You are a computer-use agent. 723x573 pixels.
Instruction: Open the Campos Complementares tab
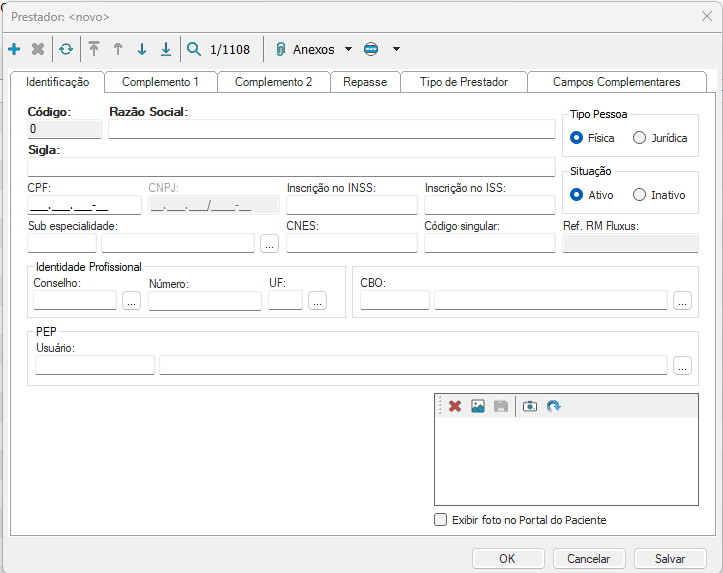point(616,82)
